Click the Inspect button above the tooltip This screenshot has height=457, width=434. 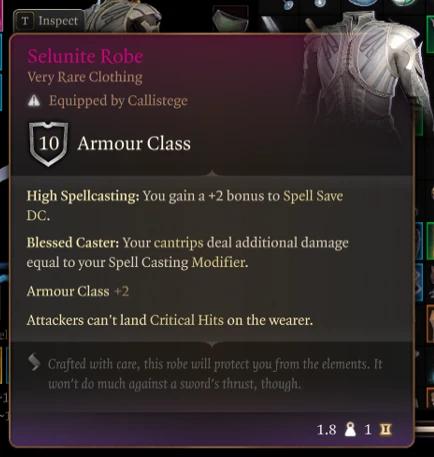pos(48,21)
